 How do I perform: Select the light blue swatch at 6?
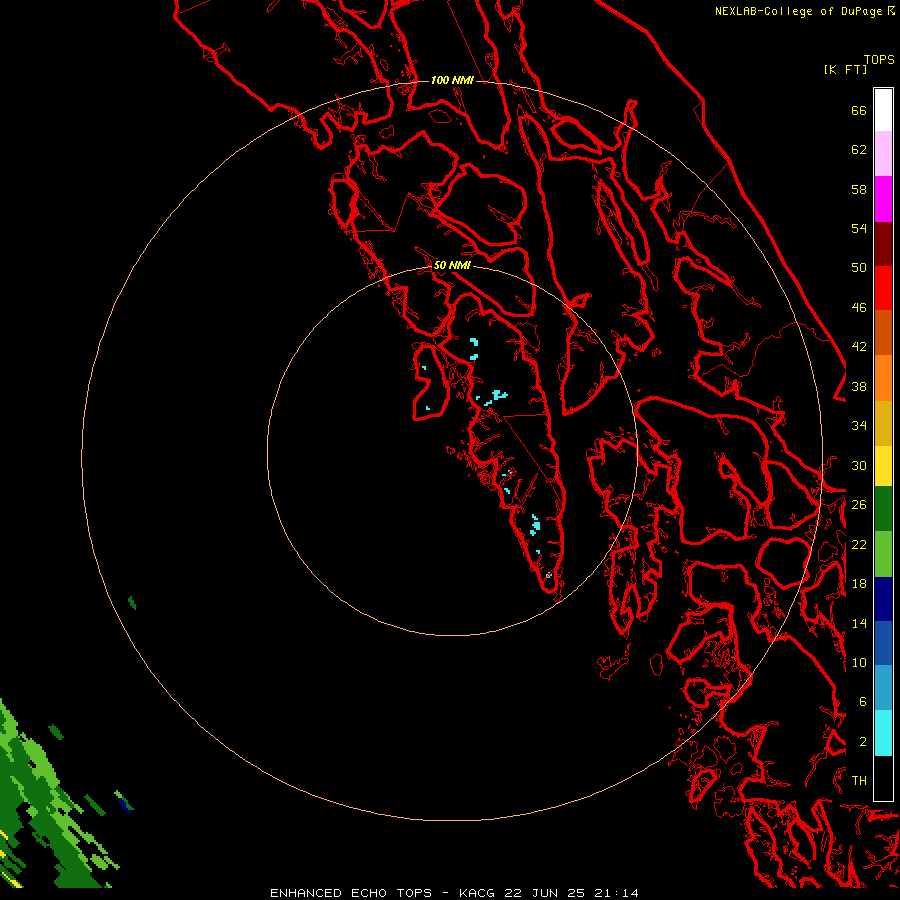point(883,688)
